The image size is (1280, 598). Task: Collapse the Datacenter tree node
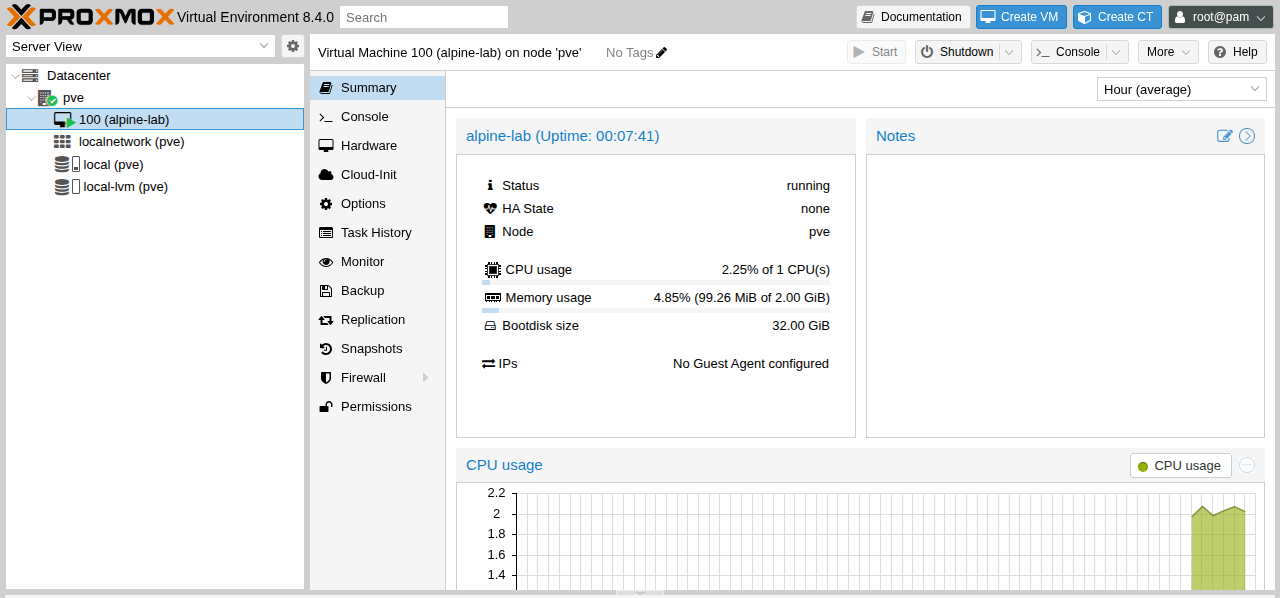point(13,76)
